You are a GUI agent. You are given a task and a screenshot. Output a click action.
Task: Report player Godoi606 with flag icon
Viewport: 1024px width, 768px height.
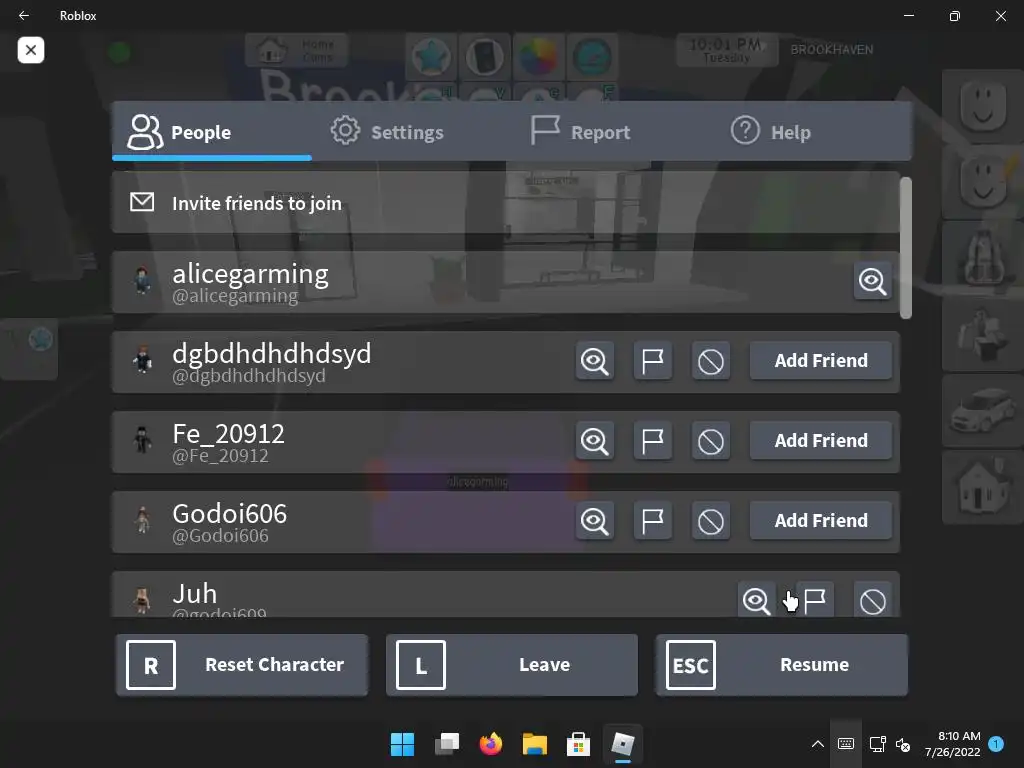652,520
